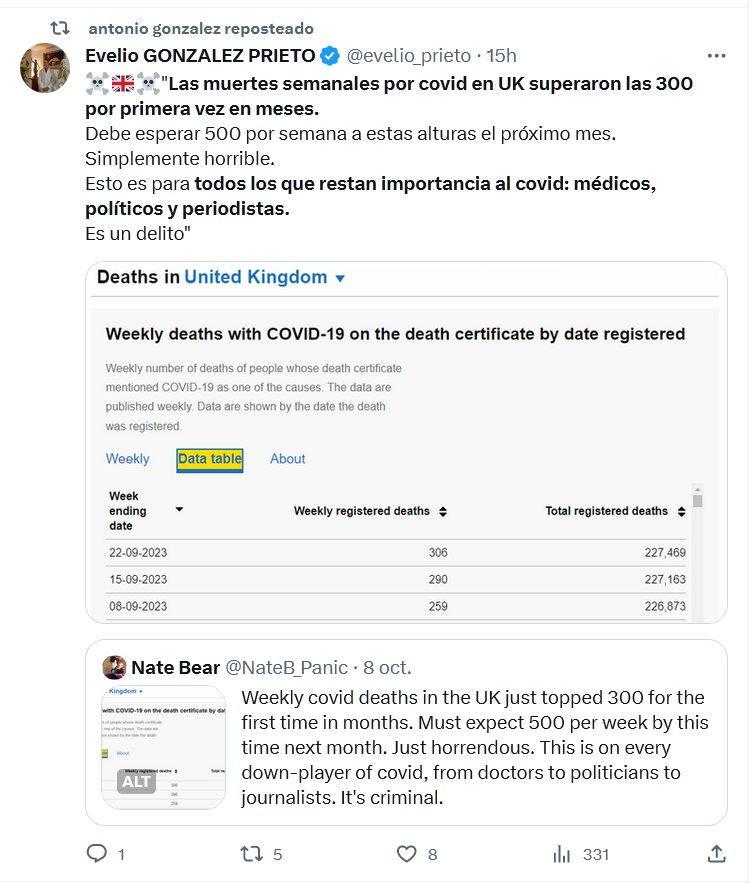The image size is (752, 884).
Task: Sort the Weekly registered deaths column
Action: [443, 511]
